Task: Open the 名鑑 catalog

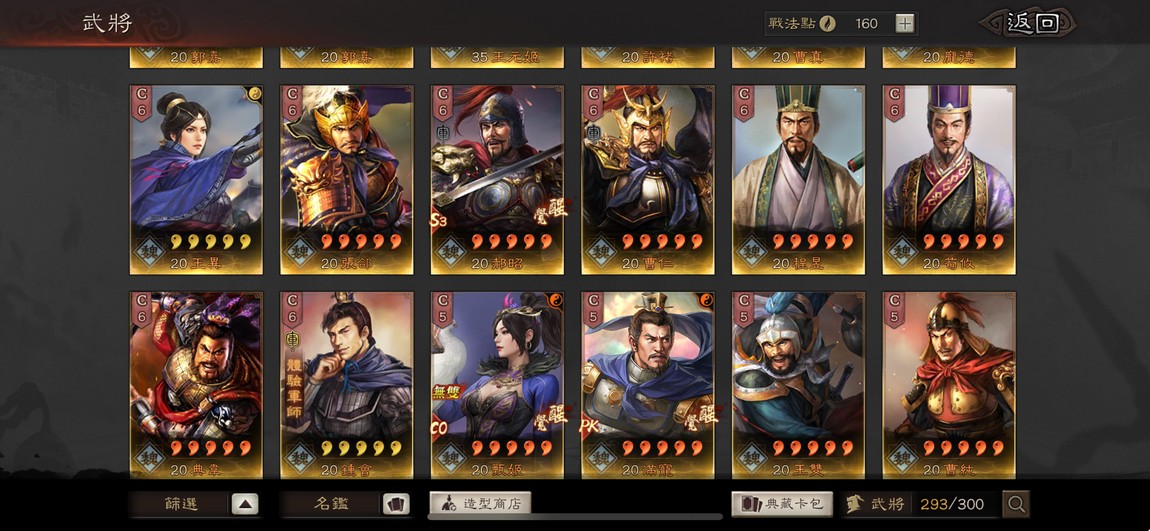Action: pos(332,504)
